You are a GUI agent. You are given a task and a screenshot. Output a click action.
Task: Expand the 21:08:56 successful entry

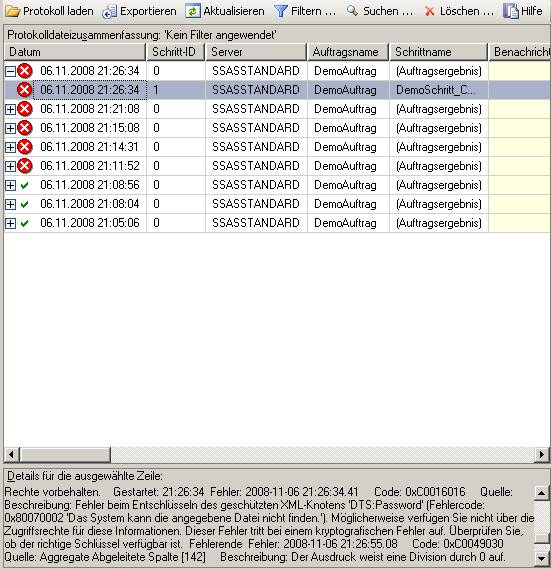(10, 185)
